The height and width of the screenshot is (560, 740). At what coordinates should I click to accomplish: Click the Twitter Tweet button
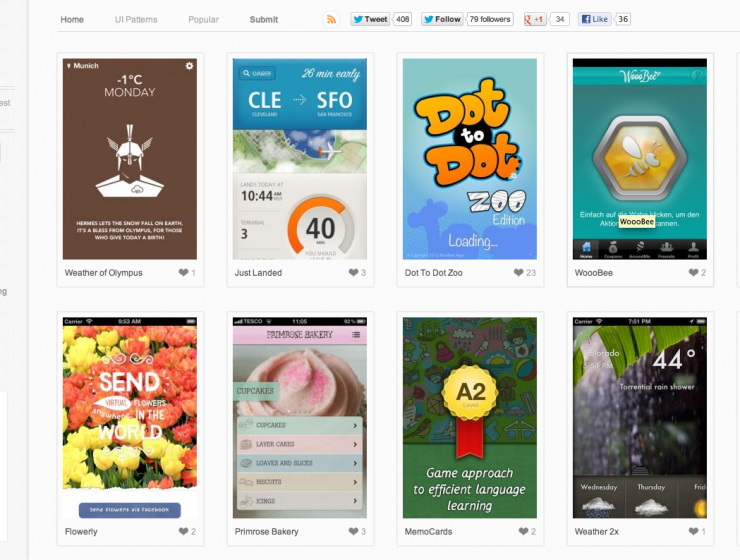(x=370, y=19)
